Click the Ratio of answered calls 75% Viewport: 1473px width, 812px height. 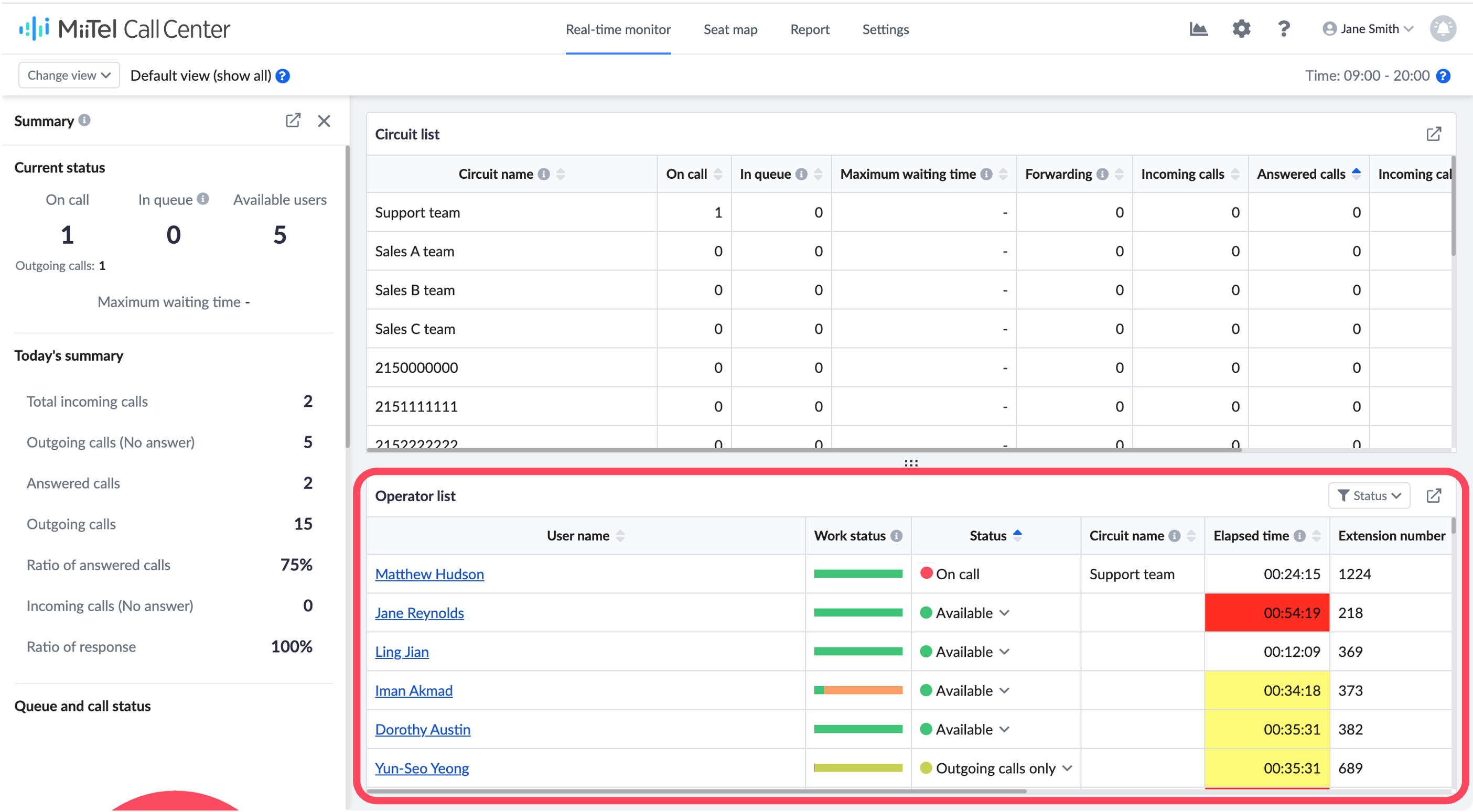point(296,565)
